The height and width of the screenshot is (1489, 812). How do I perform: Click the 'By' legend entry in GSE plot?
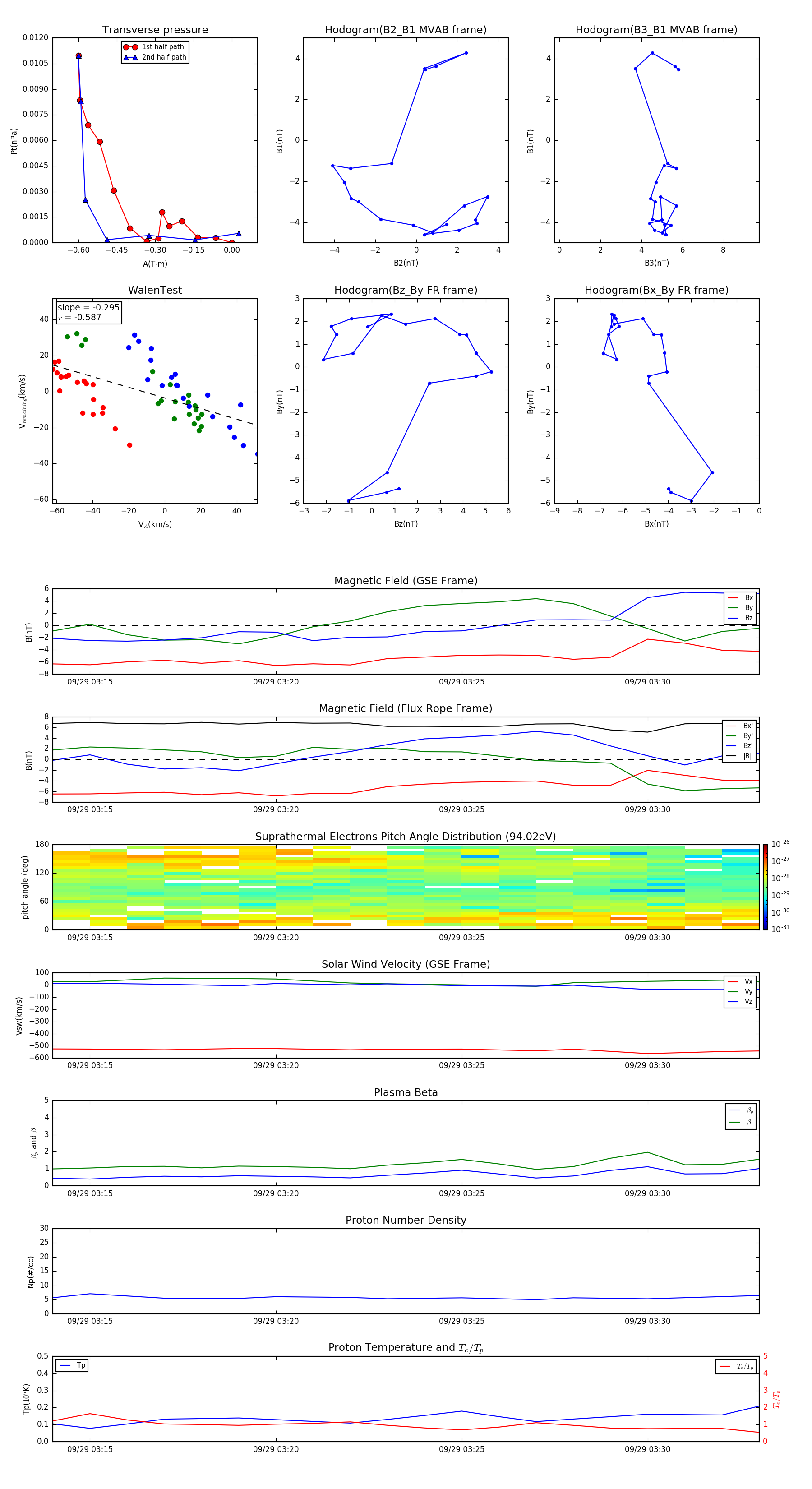[x=740, y=607]
